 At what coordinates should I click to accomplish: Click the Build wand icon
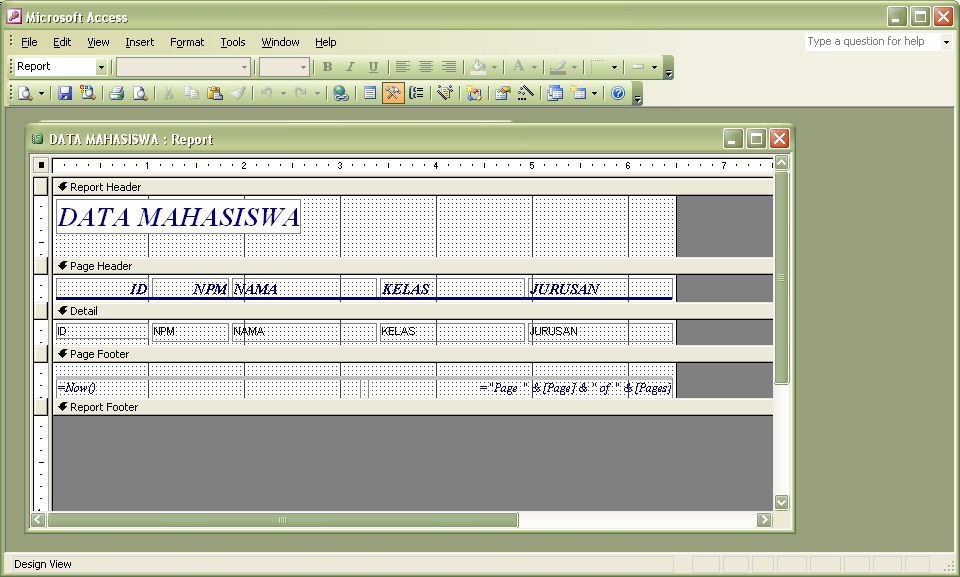525,93
